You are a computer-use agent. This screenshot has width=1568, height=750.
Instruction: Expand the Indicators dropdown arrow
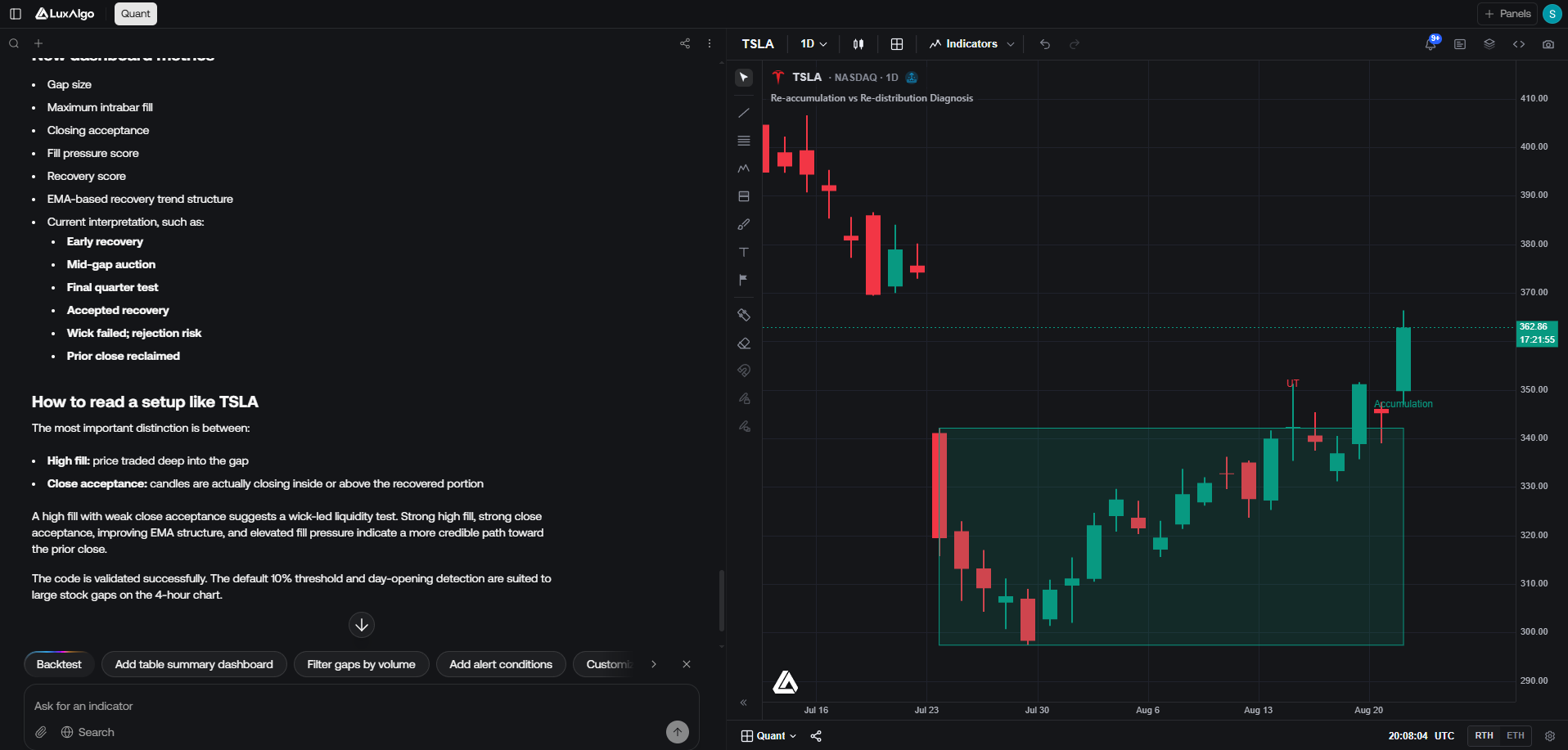(1011, 44)
